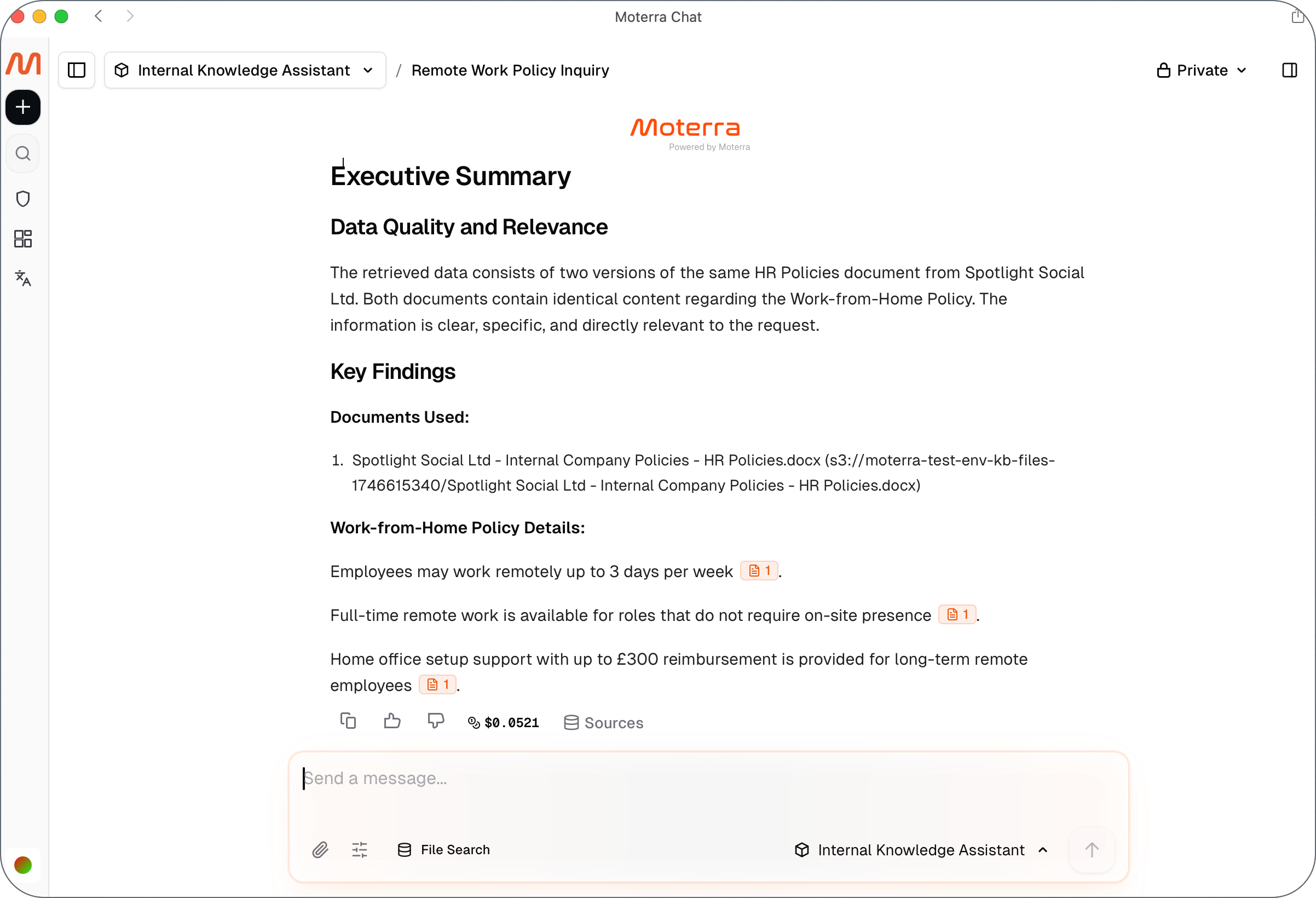1316x898 pixels.
Task: Click the Moterra brand logo above response
Action: [x=686, y=128]
